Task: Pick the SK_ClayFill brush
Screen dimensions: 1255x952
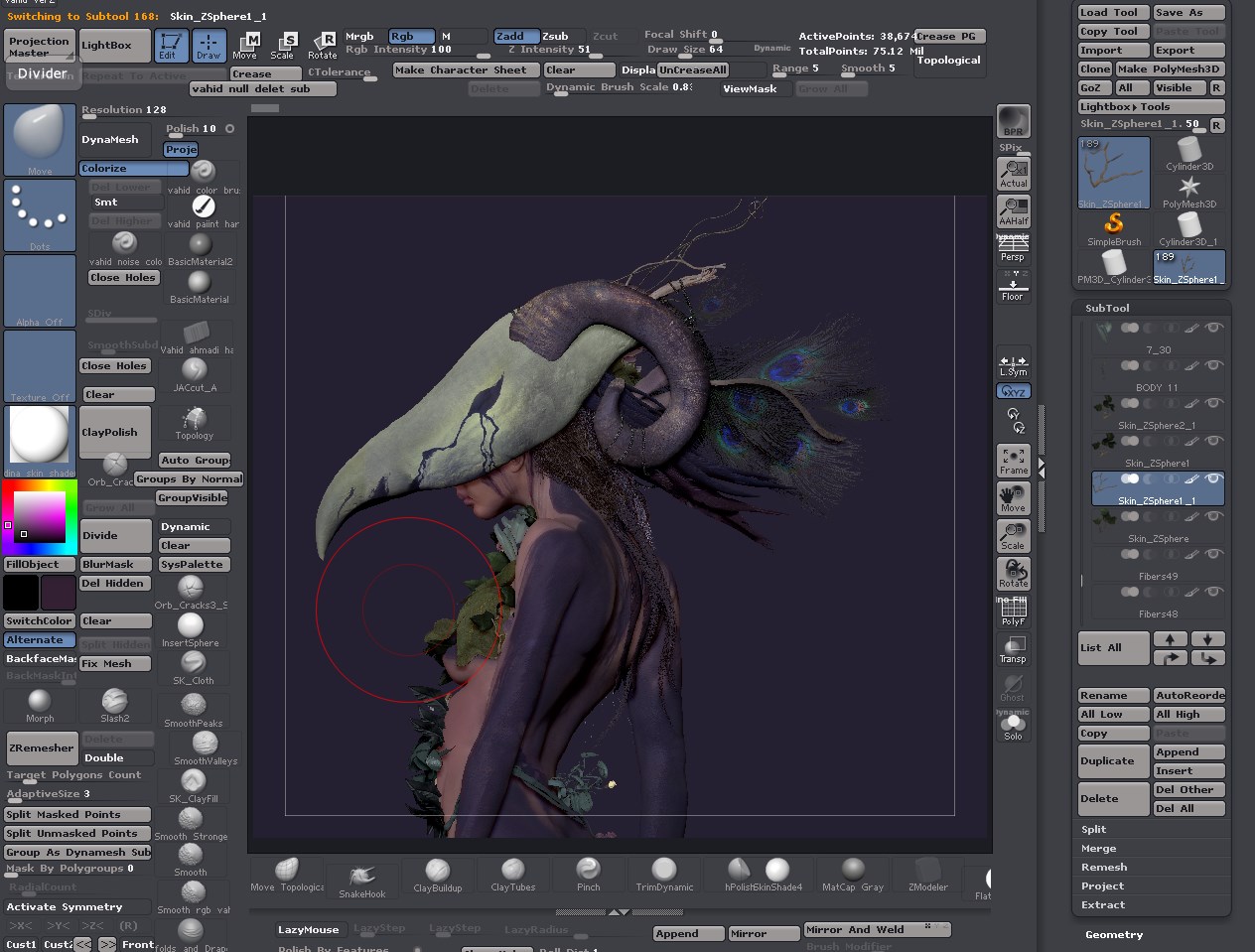Action: tap(194, 786)
